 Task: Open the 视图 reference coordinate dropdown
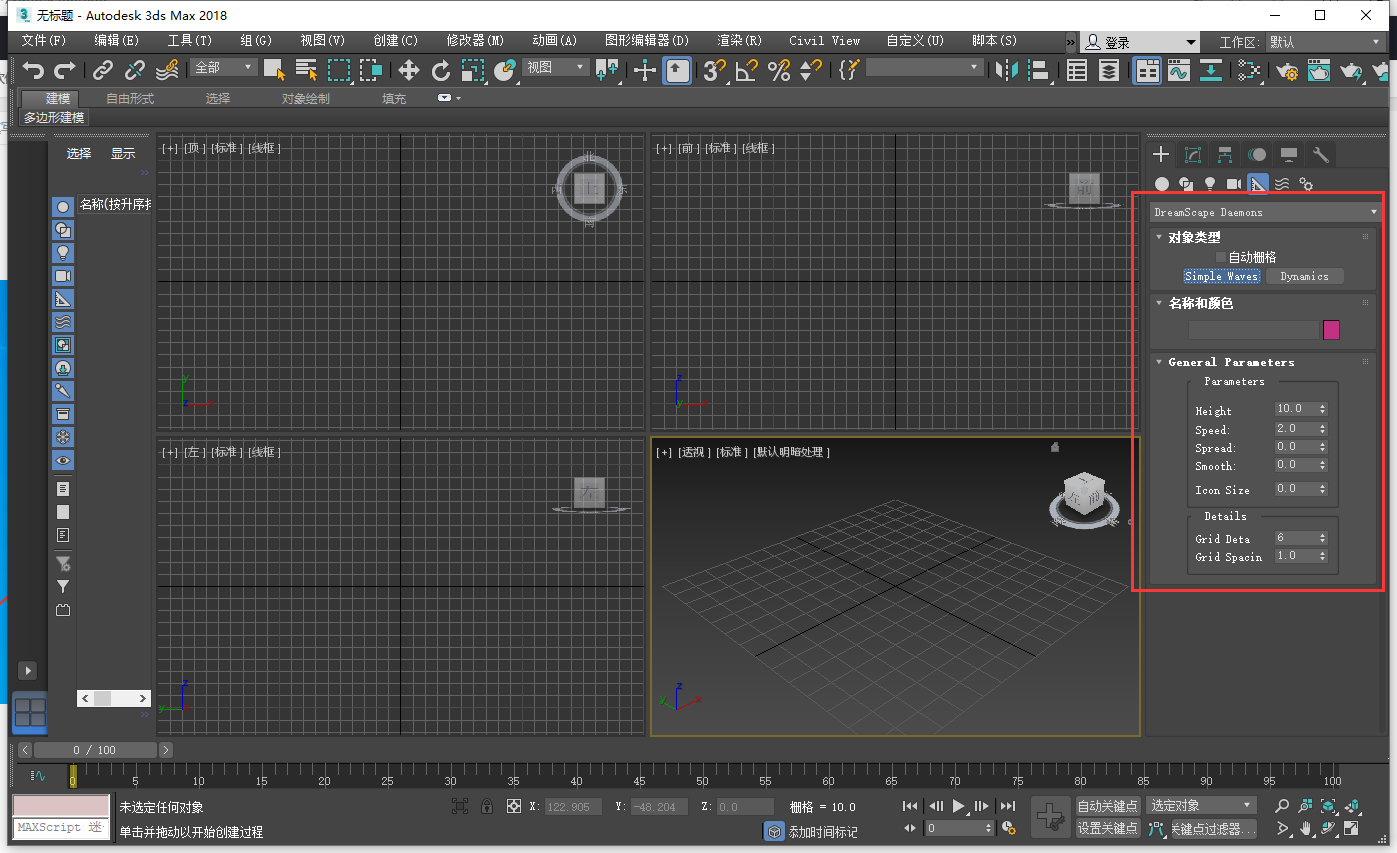tap(555, 67)
